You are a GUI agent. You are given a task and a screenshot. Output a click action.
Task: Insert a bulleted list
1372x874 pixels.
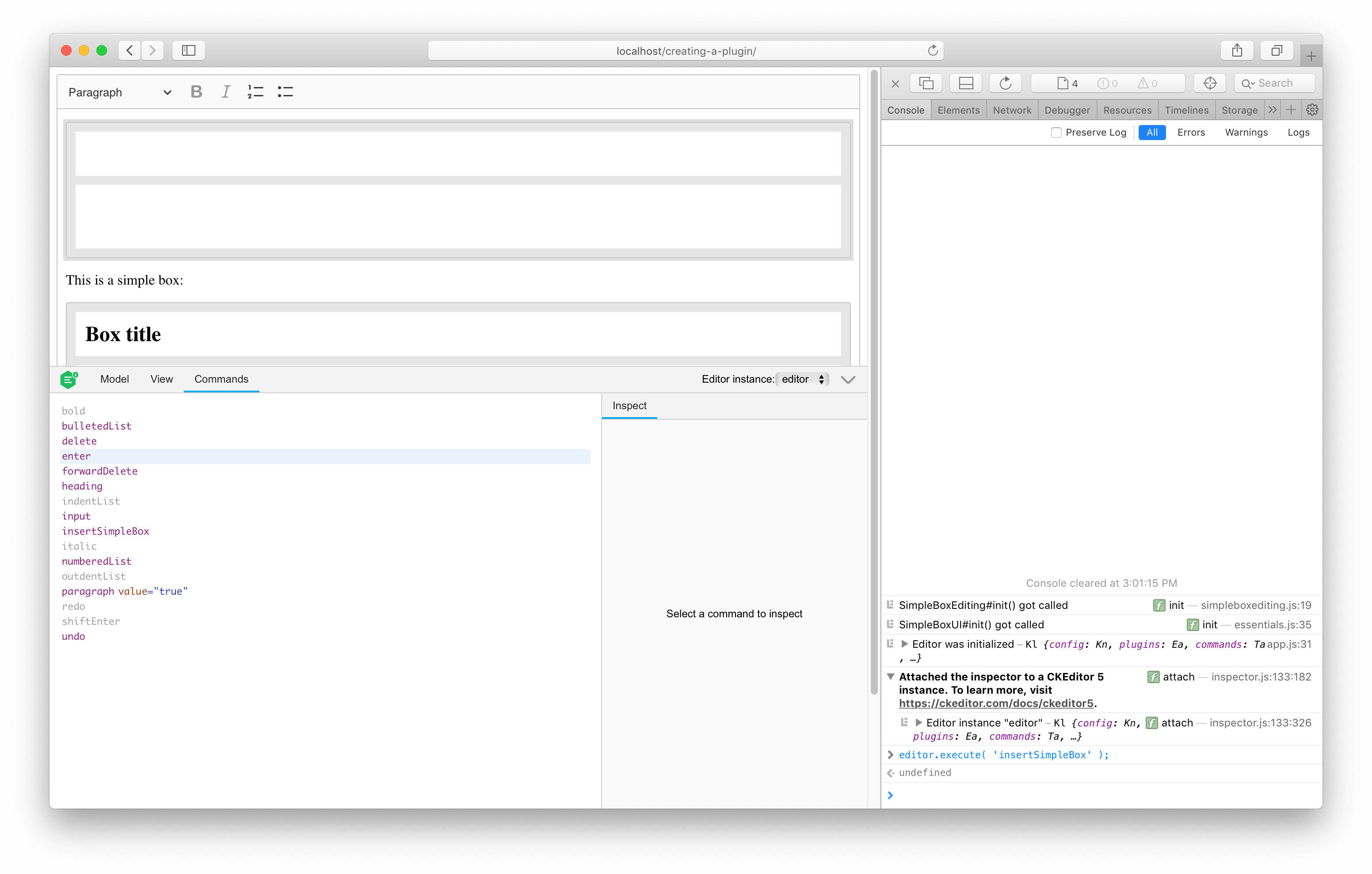(285, 91)
